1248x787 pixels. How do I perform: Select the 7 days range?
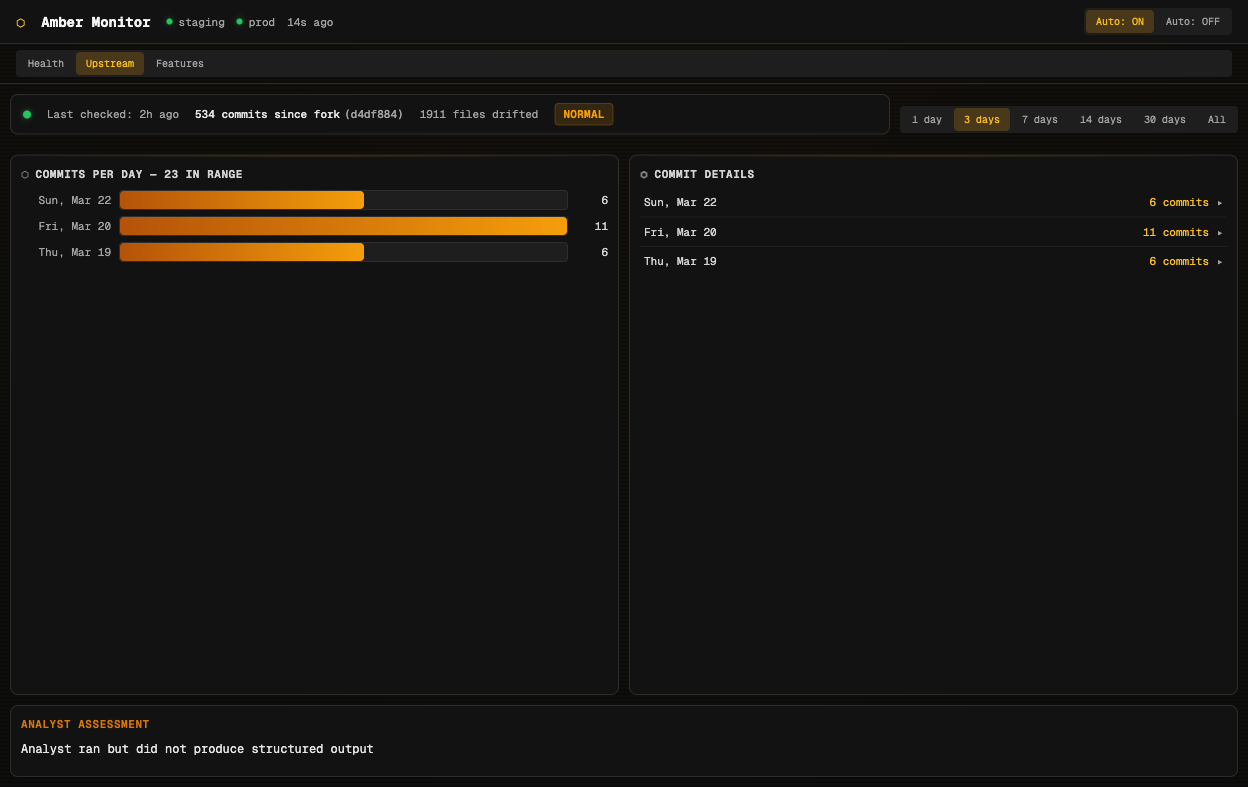tap(1040, 120)
